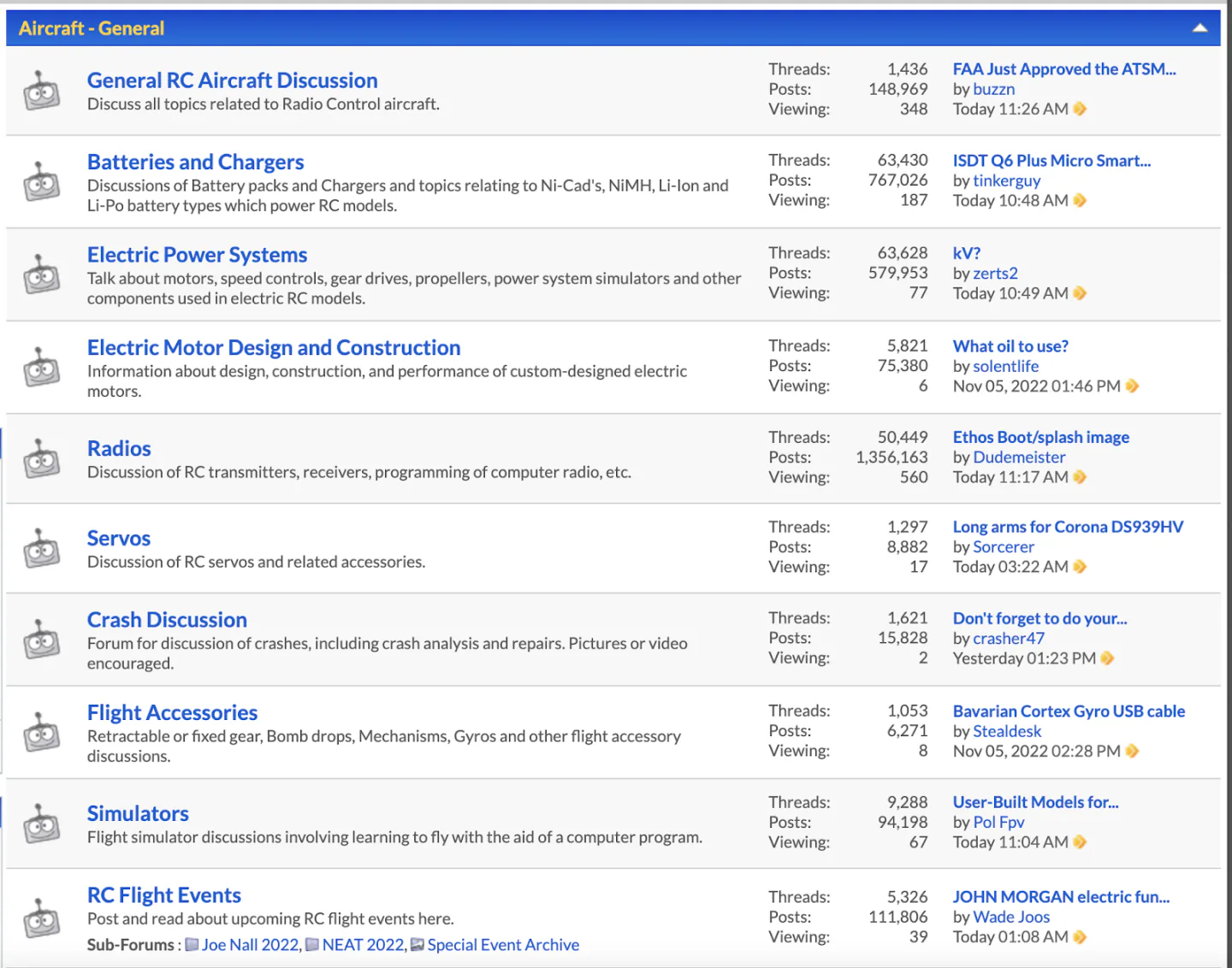Open thread JOHN MORGAN electric fun...
1232x968 pixels.
(1062, 897)
